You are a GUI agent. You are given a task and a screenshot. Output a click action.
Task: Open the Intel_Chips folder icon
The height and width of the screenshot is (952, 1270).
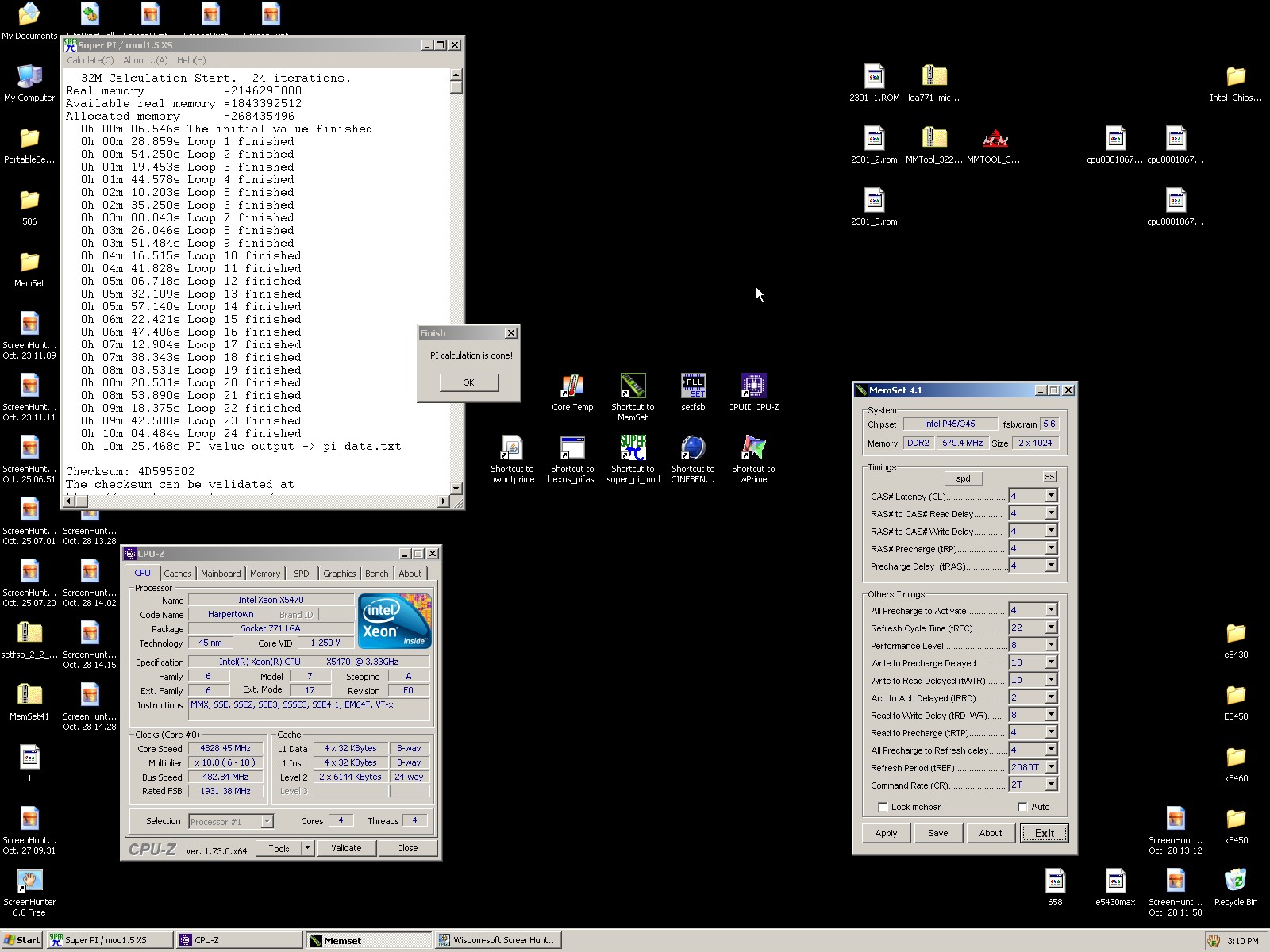1236,83
